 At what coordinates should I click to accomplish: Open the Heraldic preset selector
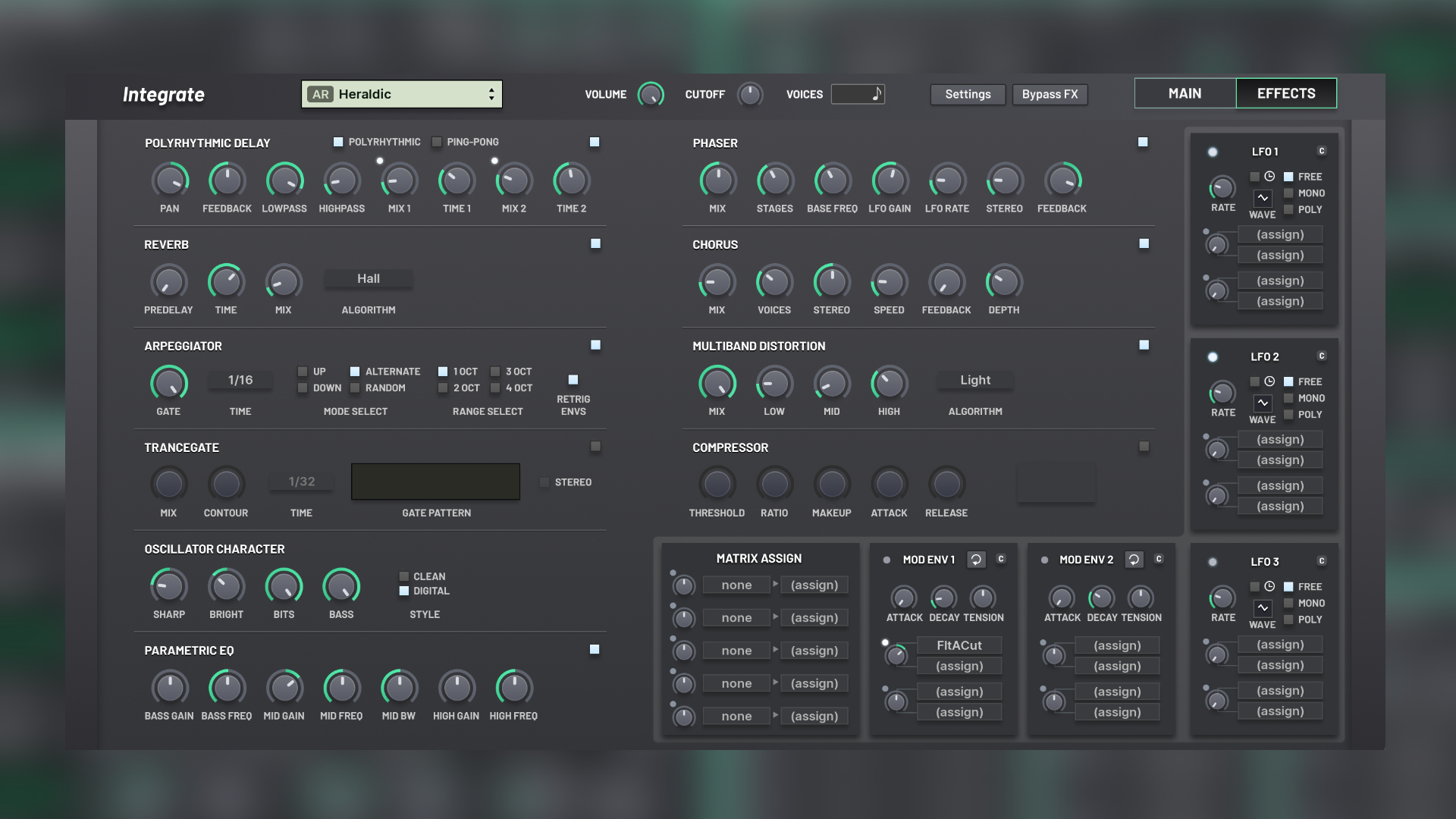(x=402, y=94)
